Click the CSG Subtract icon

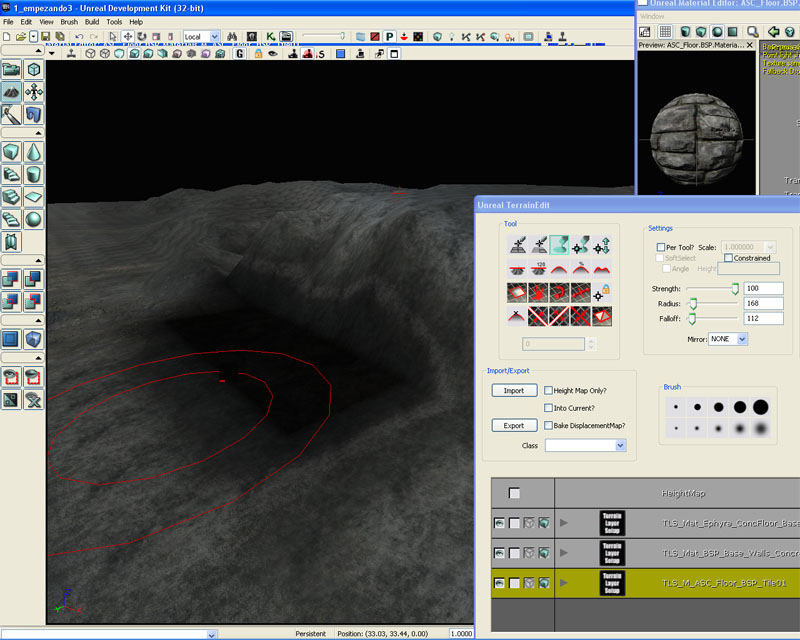coord(34,279)
